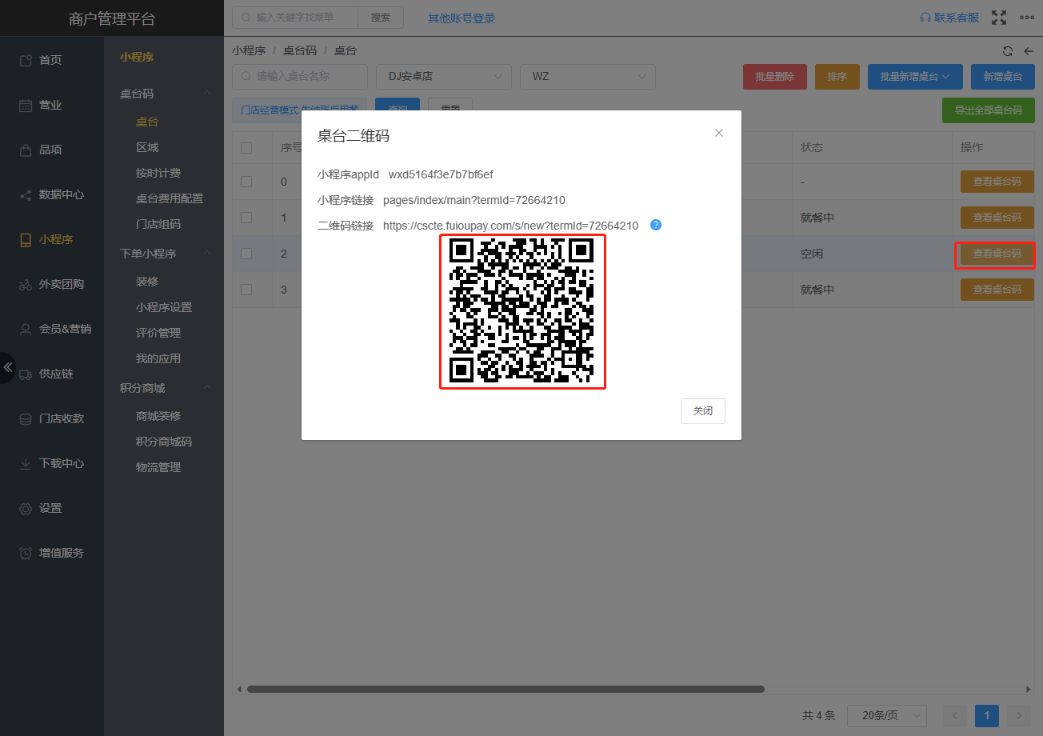Click the 搜索 button in top bar
The height and width of the screenshot is (736, 1043).
(x=380, y=17)
